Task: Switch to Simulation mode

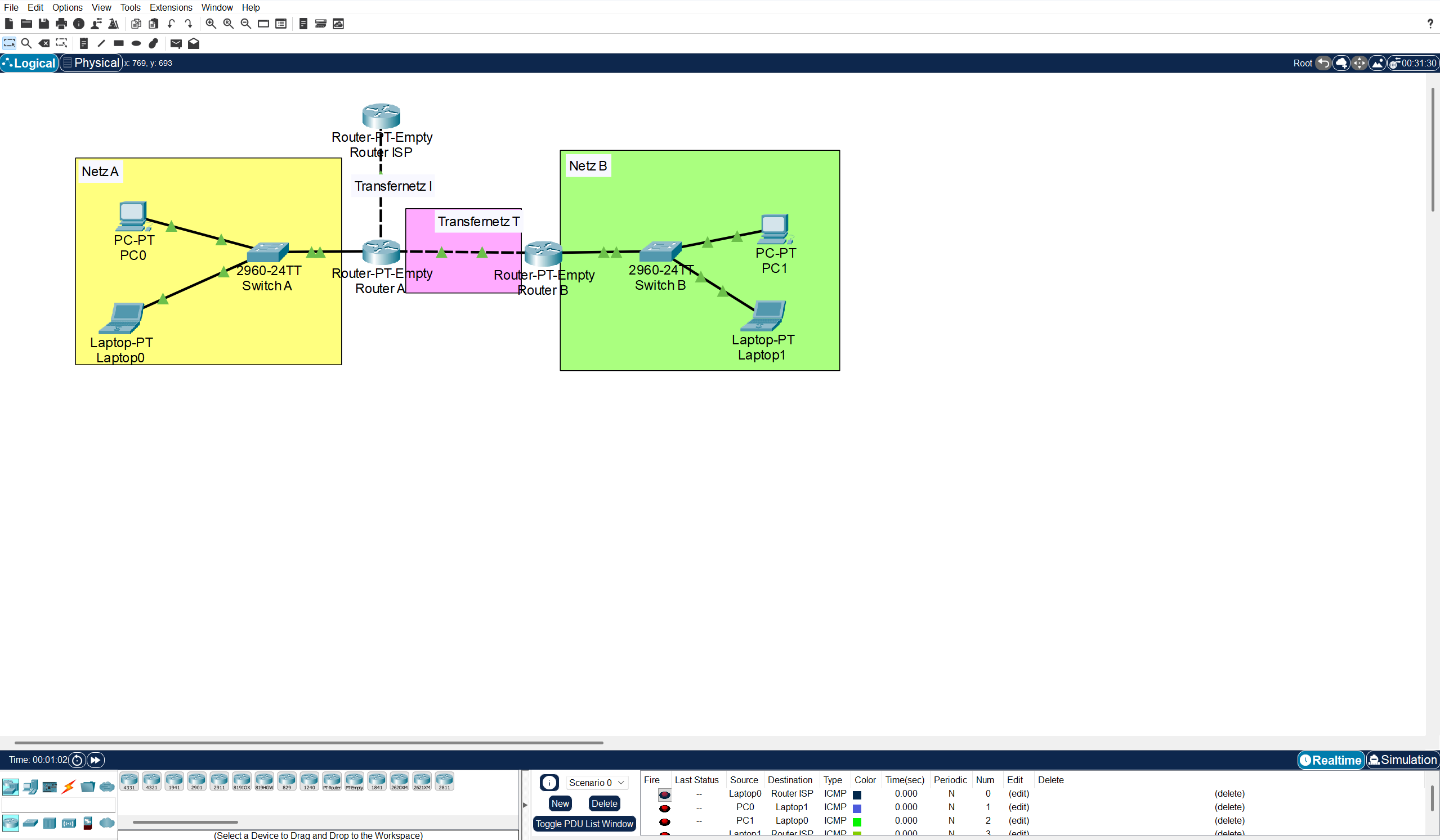Action: pyautogui.click(x=1403, y=760)
